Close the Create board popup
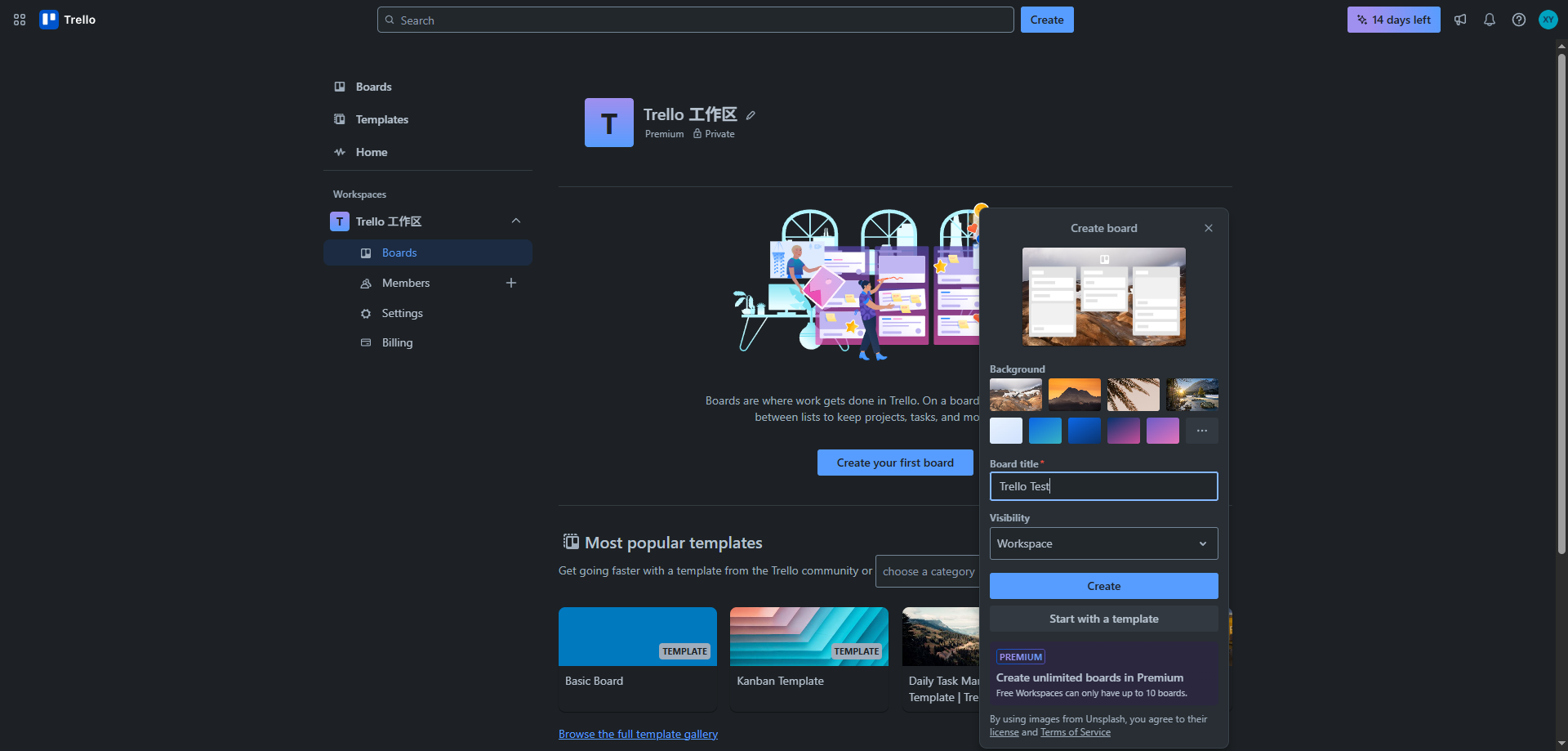The height and width of the screenshot is (751, 1568). coord(1209,228)
